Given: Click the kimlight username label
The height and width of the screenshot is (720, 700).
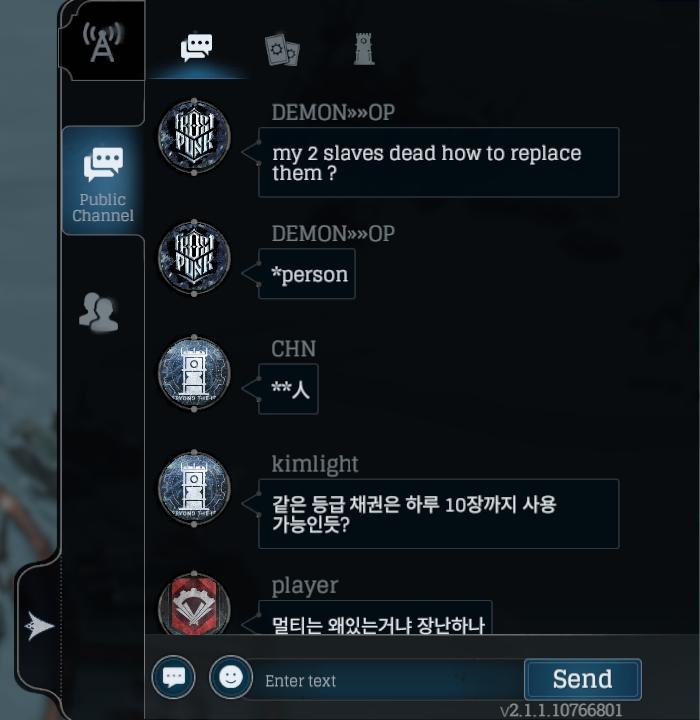Looking at the screenshot, I should pyautogui.click(x=315, y=464).
